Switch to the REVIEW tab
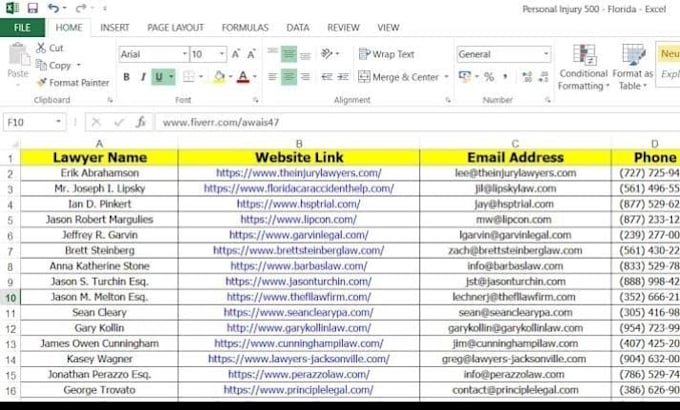This screenshot has height=410, width=680. coord(343,27)
